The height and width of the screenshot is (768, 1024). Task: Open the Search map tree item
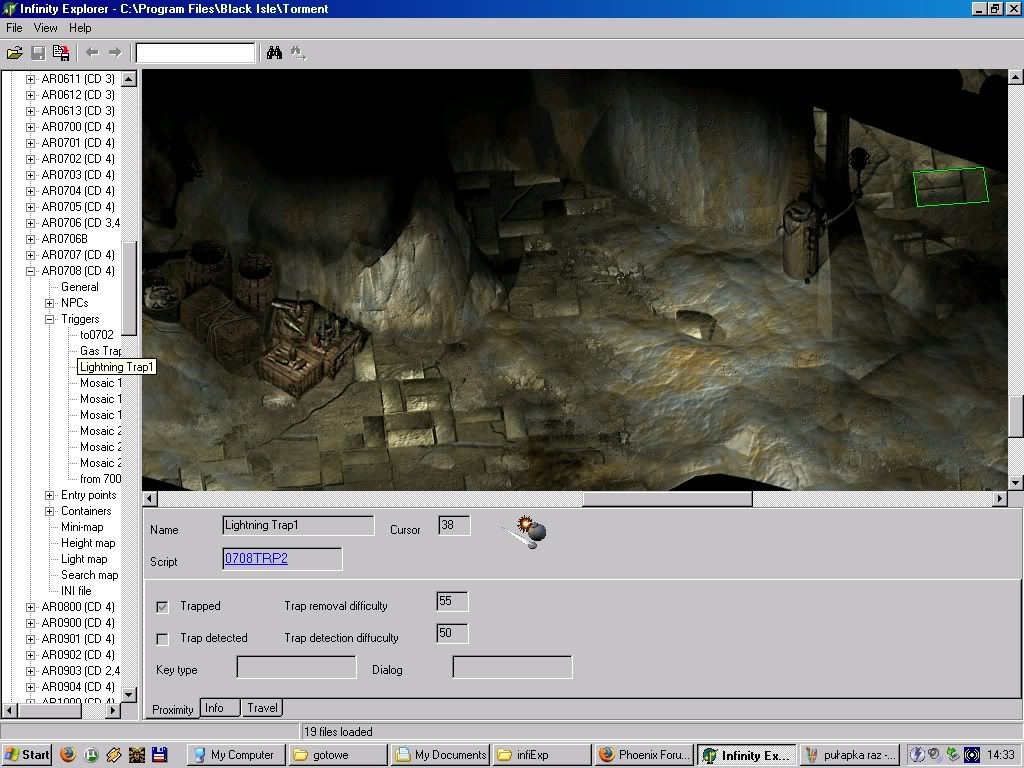[89, 575]
